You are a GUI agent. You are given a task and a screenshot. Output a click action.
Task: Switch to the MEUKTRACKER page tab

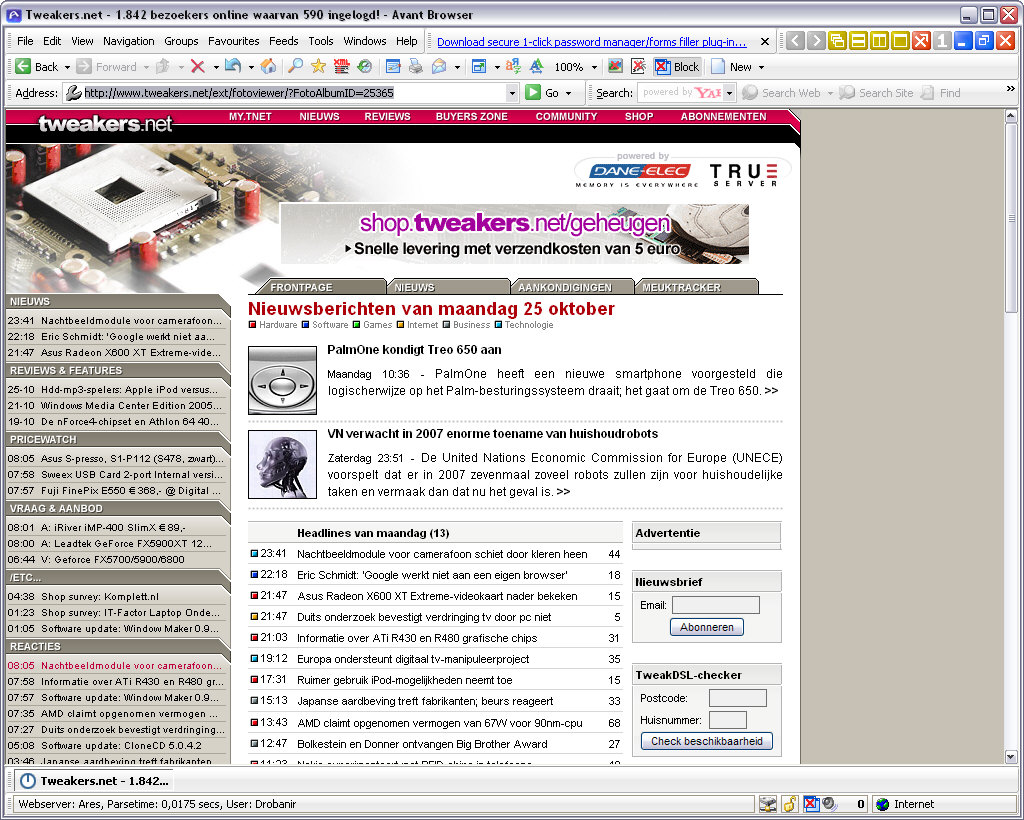[x=696, y=287]
